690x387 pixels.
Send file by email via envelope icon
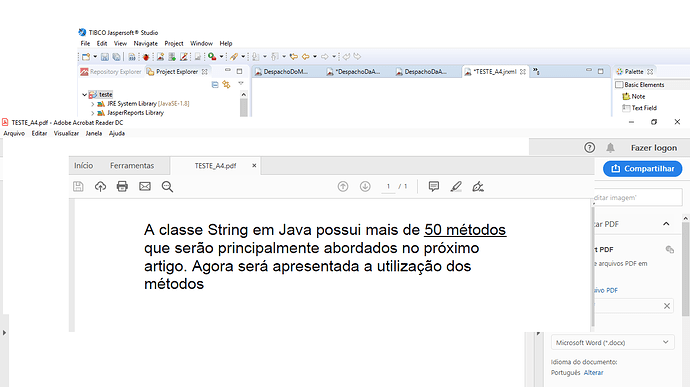pyautogui.click(x=145, y=186)
